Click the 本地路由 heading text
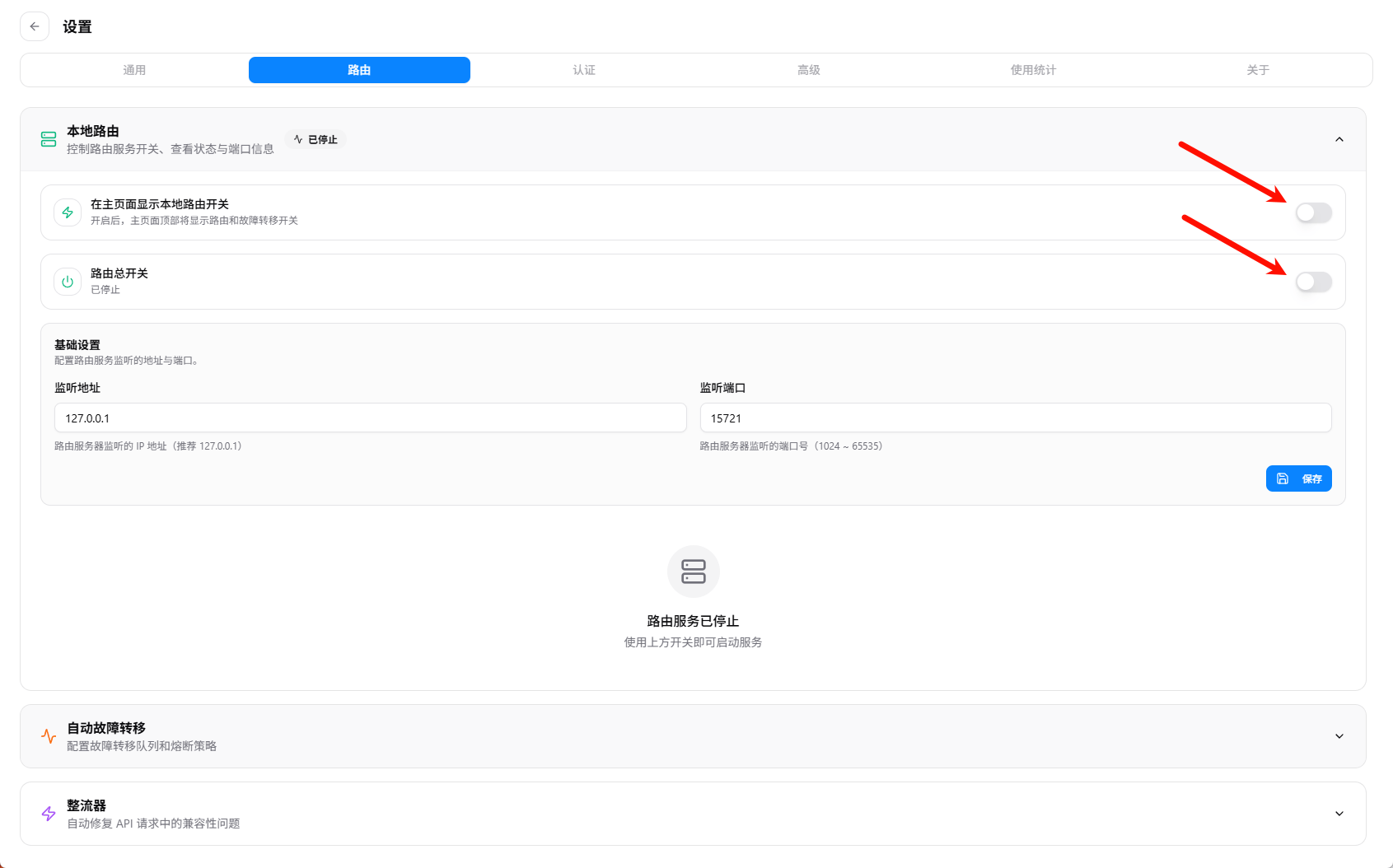This screenshot has height=868, width=1393. pos(93,131)
